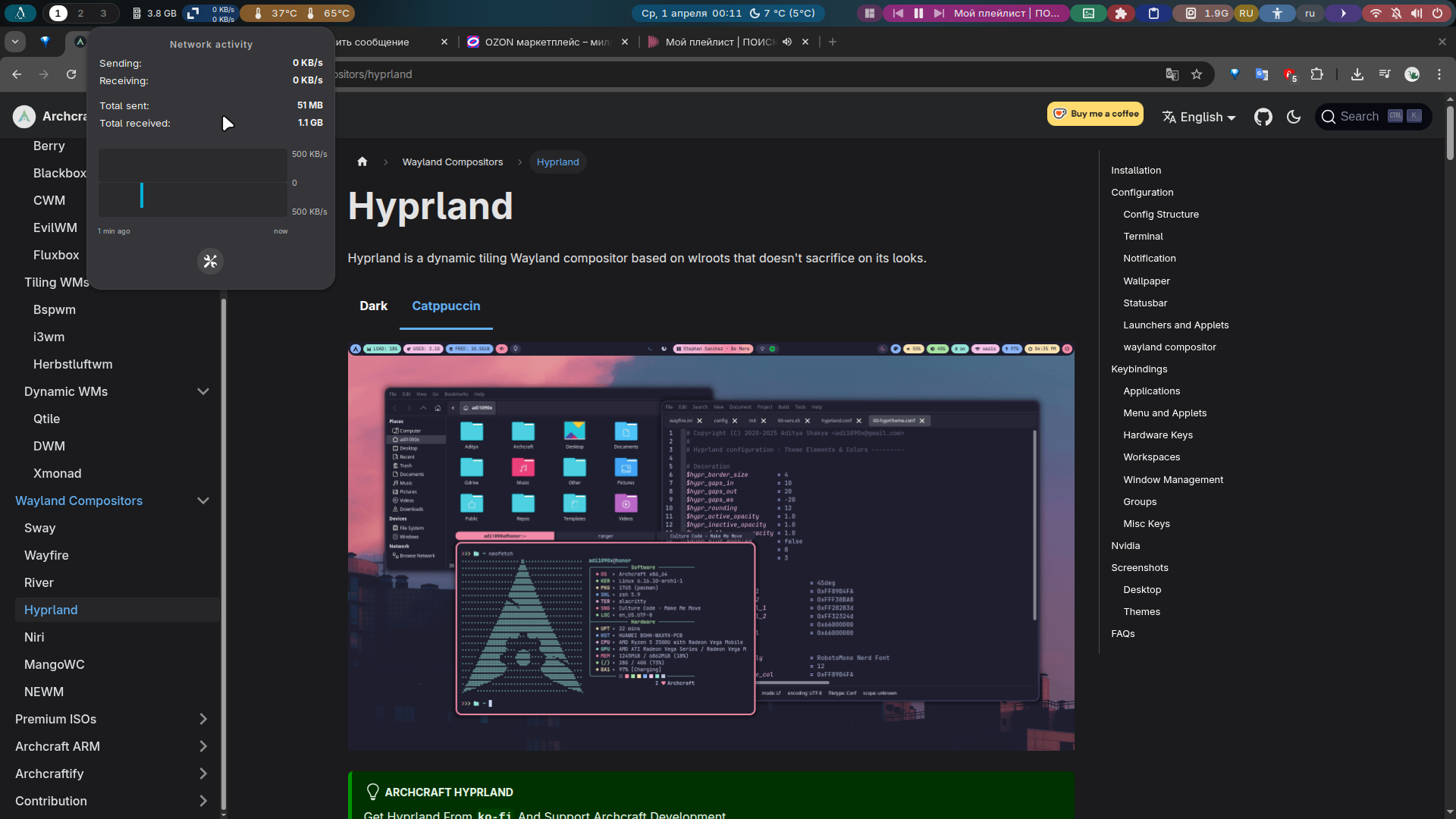The image size is (1456, 819).
Task: Select the Catppuccin screenshot tab
Action: coord(446,306)
